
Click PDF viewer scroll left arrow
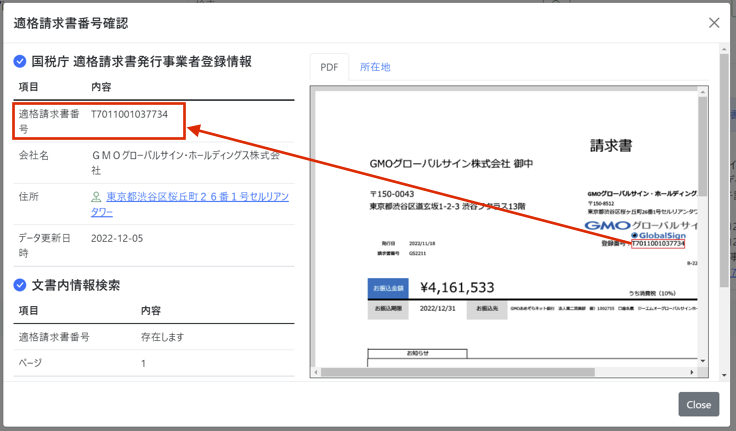click(316, 372)
